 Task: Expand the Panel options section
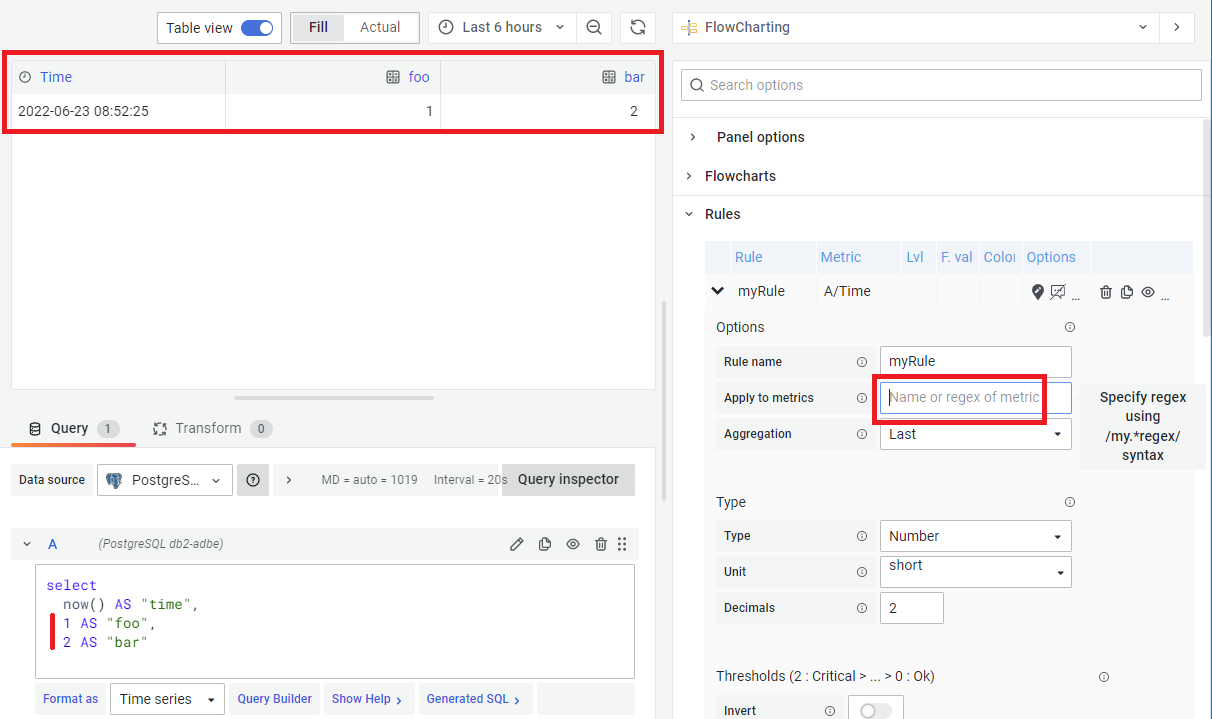point(760,137)
